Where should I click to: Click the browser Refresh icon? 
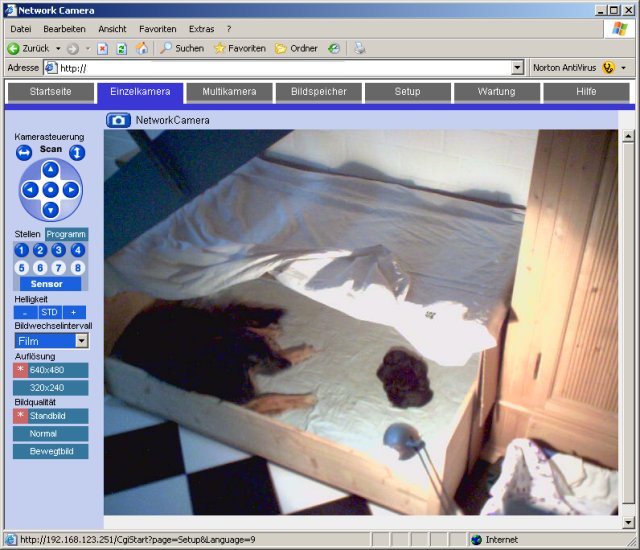point(121,48)
